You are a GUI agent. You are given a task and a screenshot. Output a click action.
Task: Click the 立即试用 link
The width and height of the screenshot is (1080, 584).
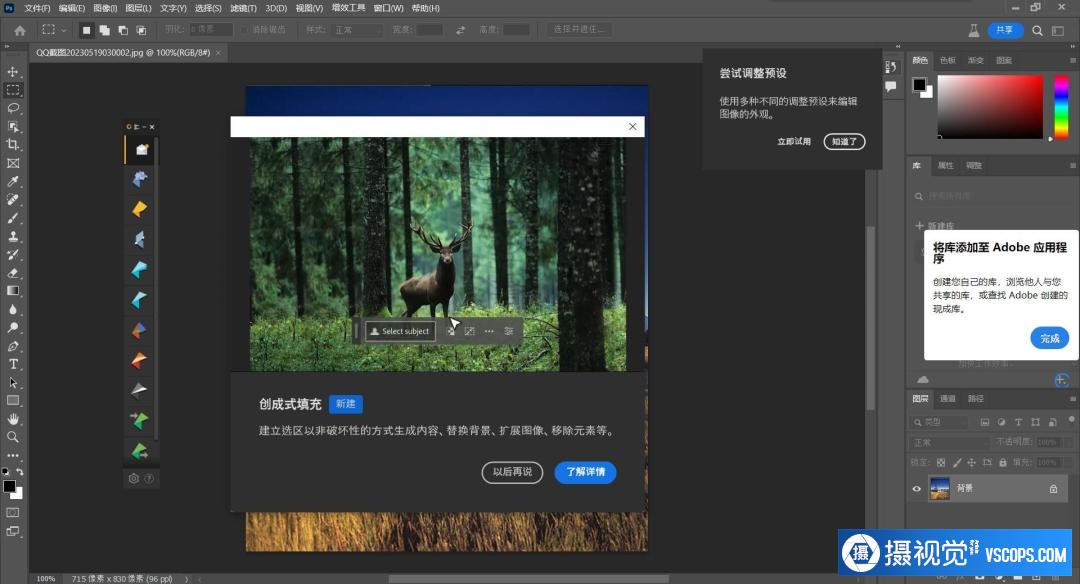[794, 141]
